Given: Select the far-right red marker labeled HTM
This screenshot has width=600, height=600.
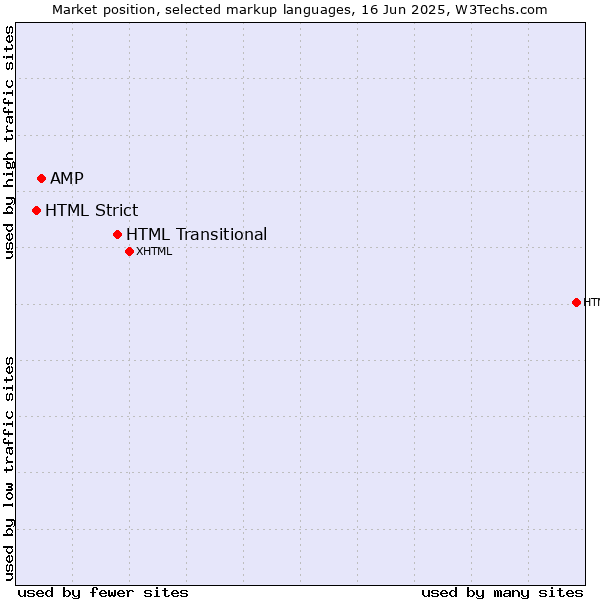Looking at the screenshot, I should pyautogui.click(x=576, y=302).
